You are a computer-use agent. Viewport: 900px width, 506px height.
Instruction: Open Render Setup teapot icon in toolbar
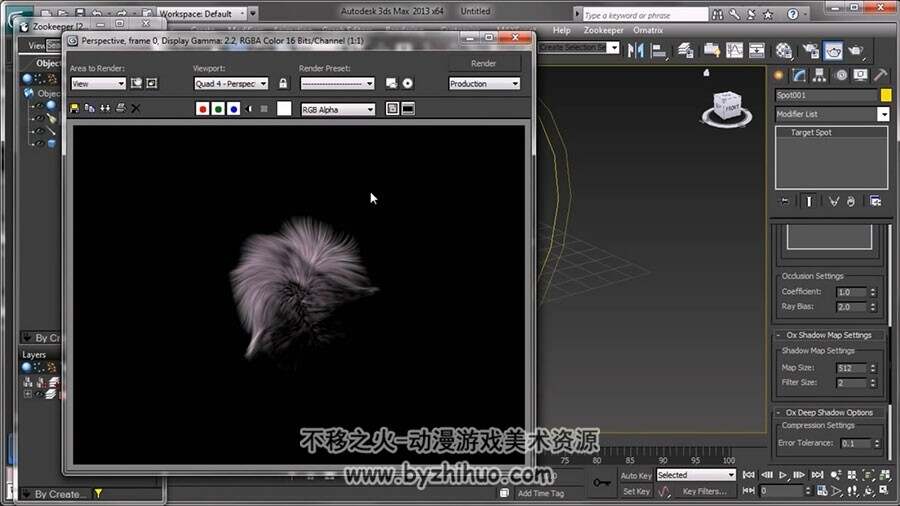tap(810, 51)
